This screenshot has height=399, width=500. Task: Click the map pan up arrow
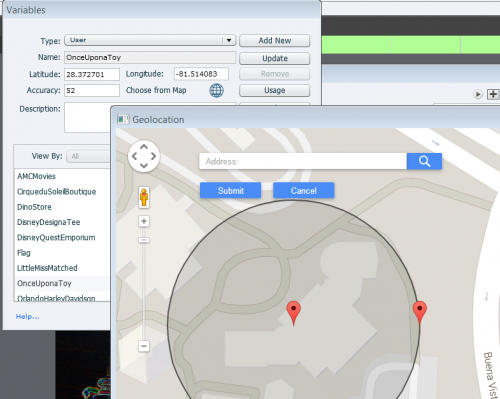(144, 147)
